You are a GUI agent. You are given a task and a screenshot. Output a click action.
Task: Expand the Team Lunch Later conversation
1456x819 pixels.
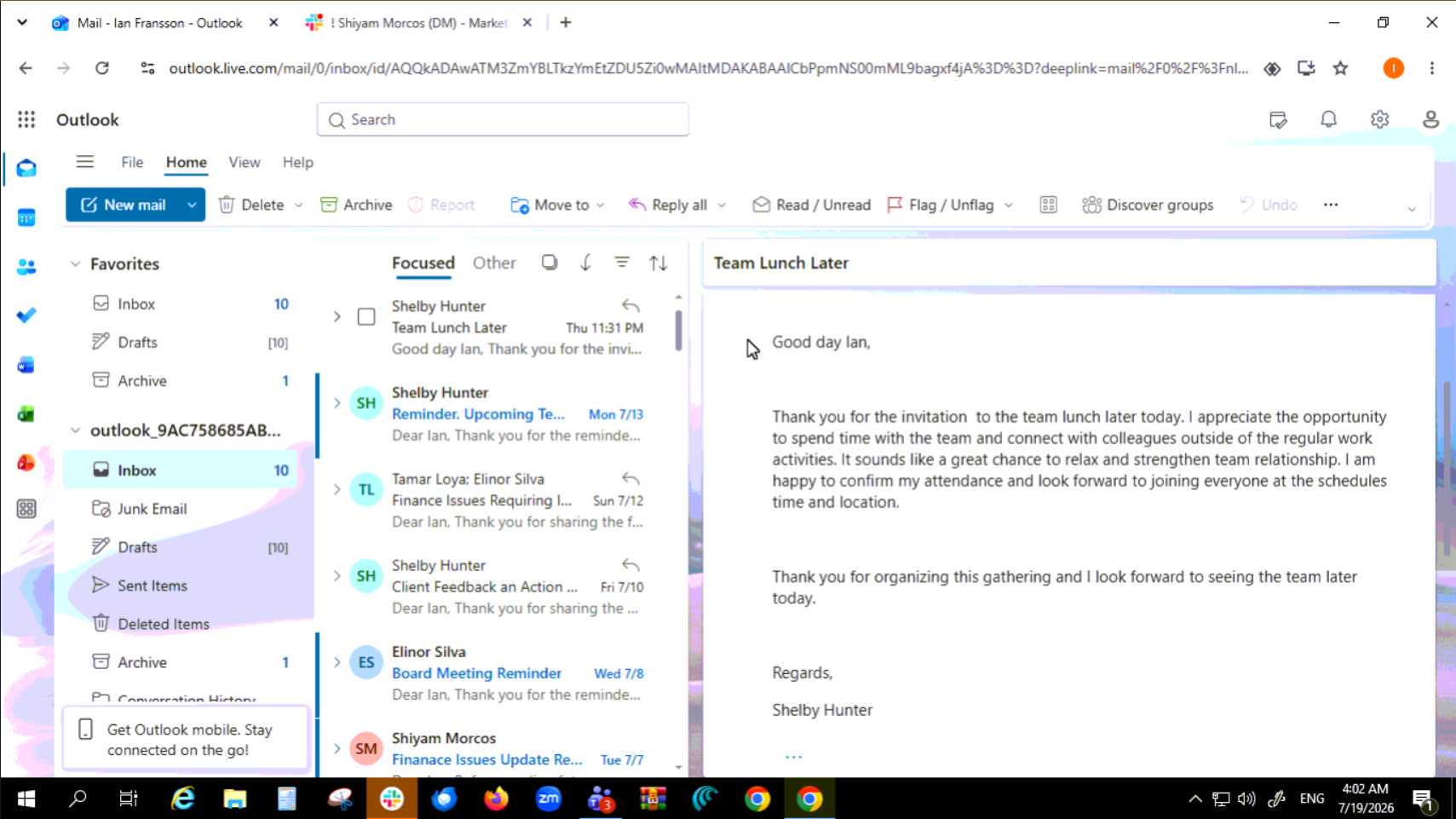click(x=337, y=317)
